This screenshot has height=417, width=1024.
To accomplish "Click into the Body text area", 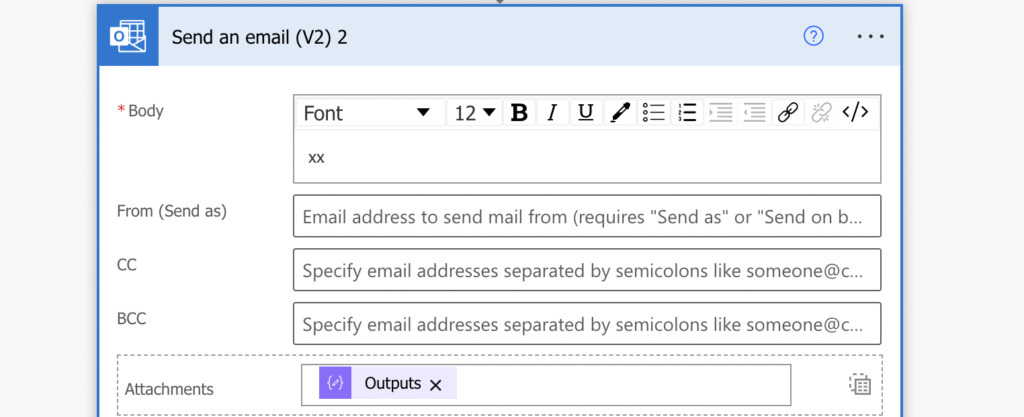I will click(587, 157).
